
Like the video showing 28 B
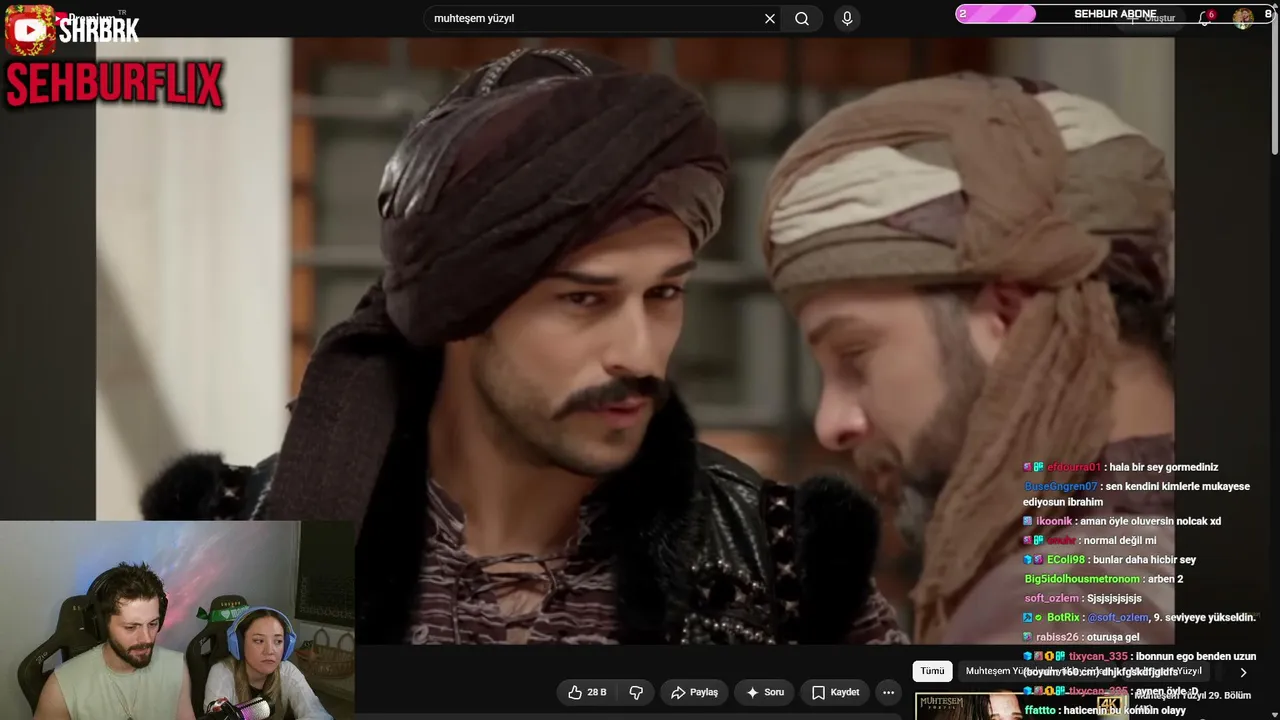coord(588,692)
